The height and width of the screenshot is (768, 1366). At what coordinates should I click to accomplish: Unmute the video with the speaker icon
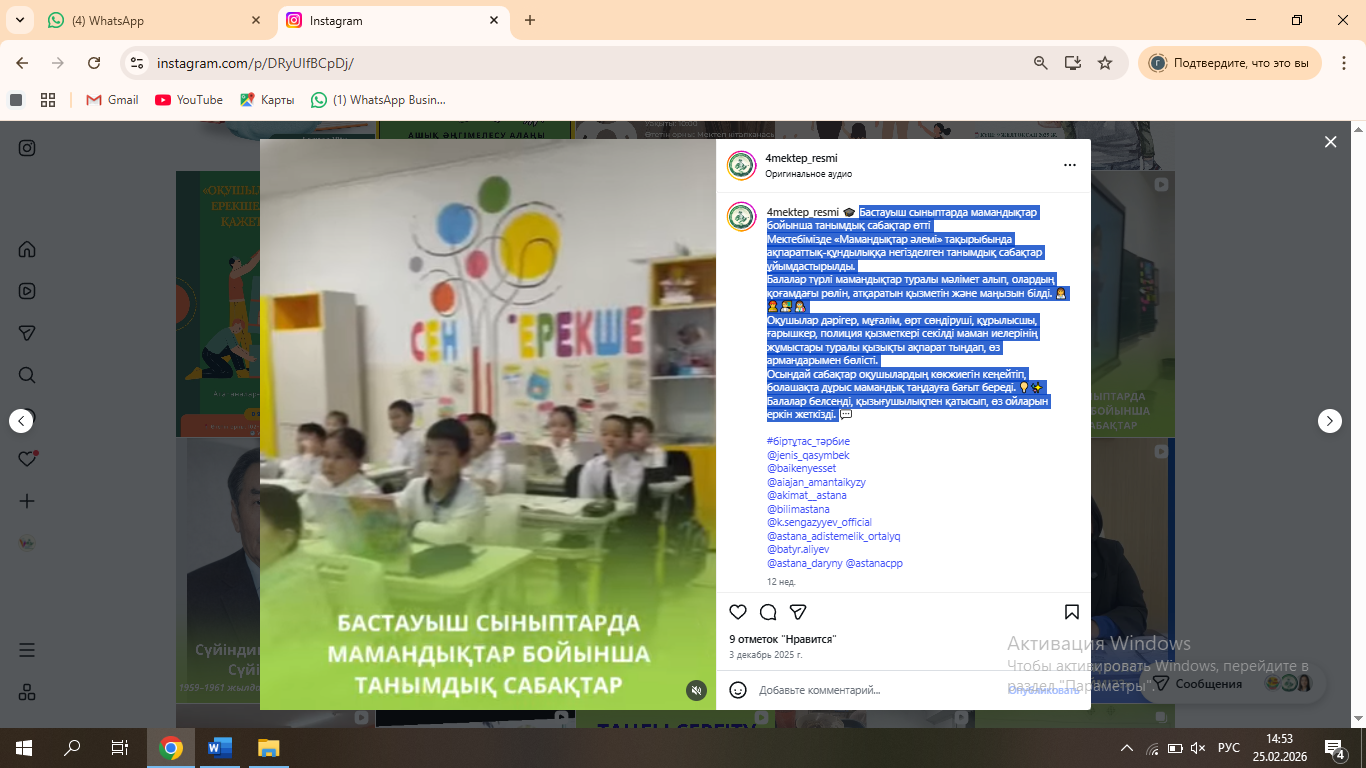click(x=696, y=690)
